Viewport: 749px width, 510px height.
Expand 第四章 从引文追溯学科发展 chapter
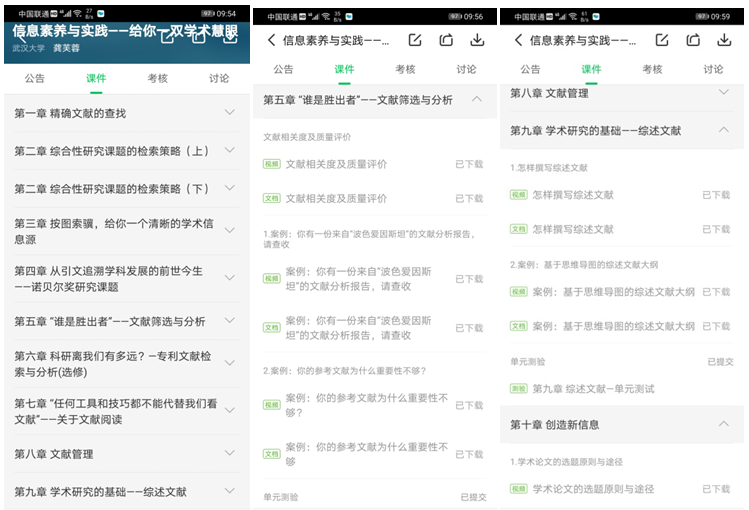[x=230, y=278]
